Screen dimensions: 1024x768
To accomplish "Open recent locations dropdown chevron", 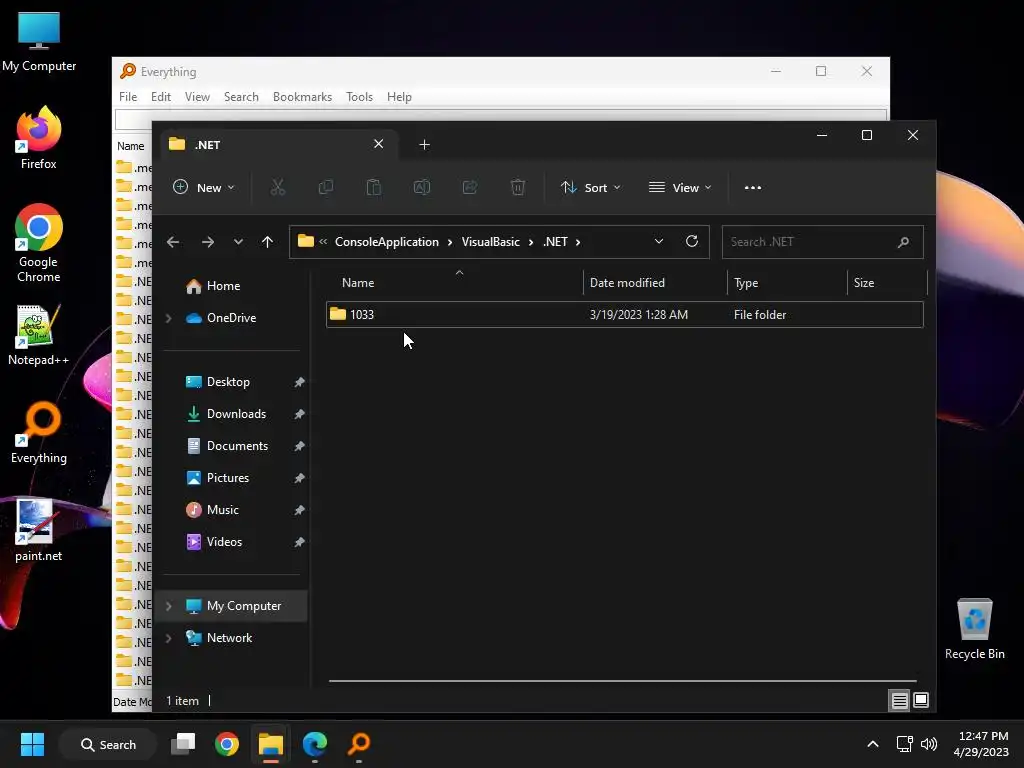I will tap(238, 242).
